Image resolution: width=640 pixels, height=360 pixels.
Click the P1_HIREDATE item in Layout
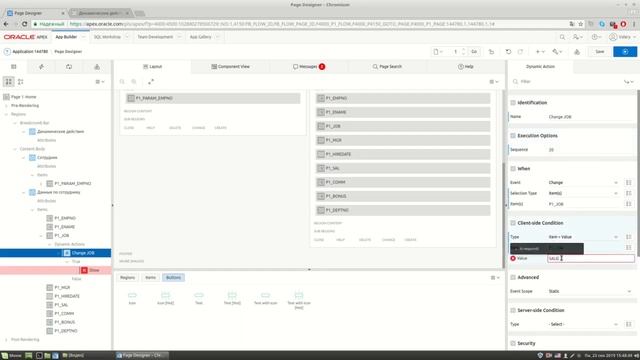pyautogui.click(x=403, y=154)
